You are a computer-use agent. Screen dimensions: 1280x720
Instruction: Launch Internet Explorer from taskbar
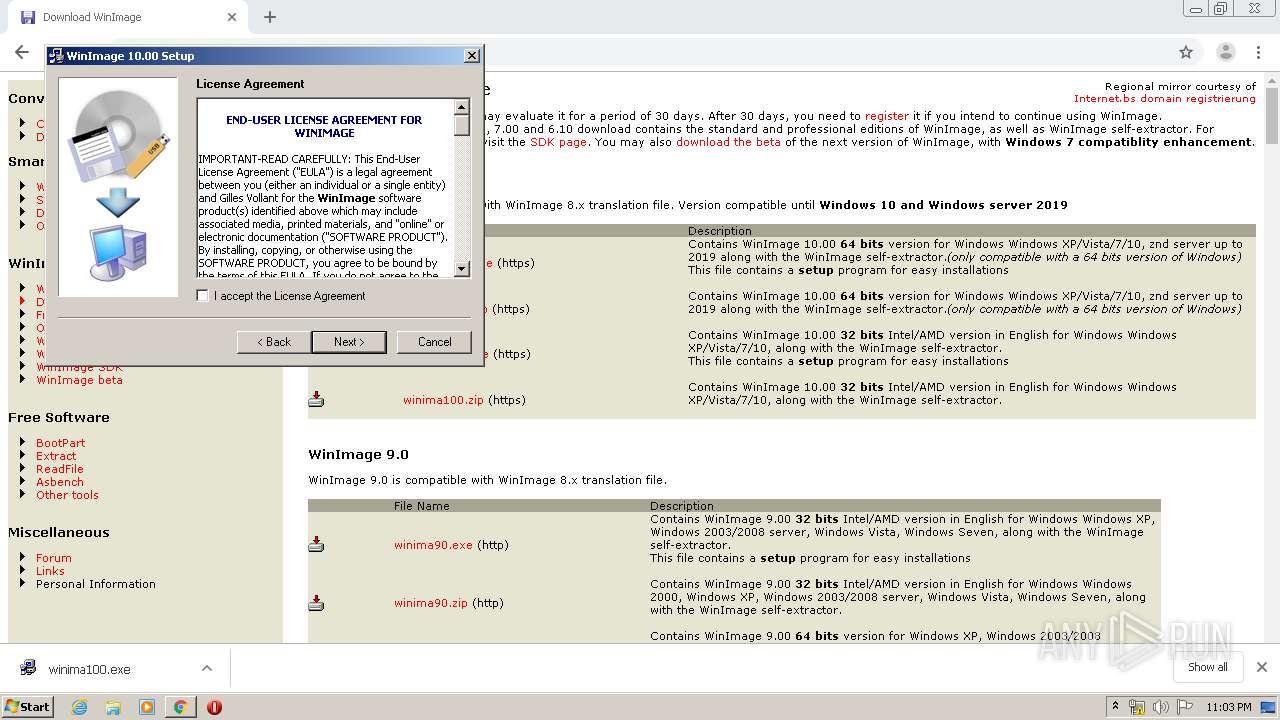point(79,707)
